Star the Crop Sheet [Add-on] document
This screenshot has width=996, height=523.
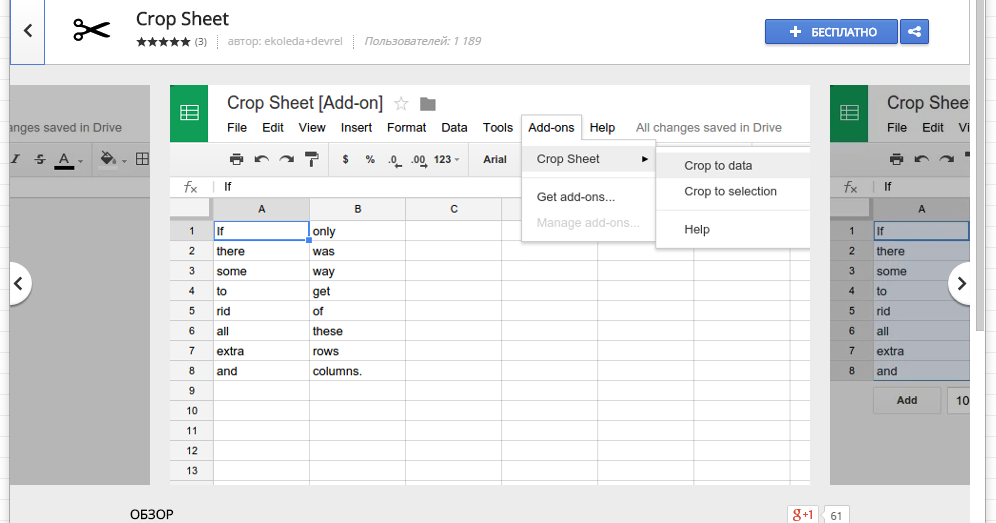401,104
